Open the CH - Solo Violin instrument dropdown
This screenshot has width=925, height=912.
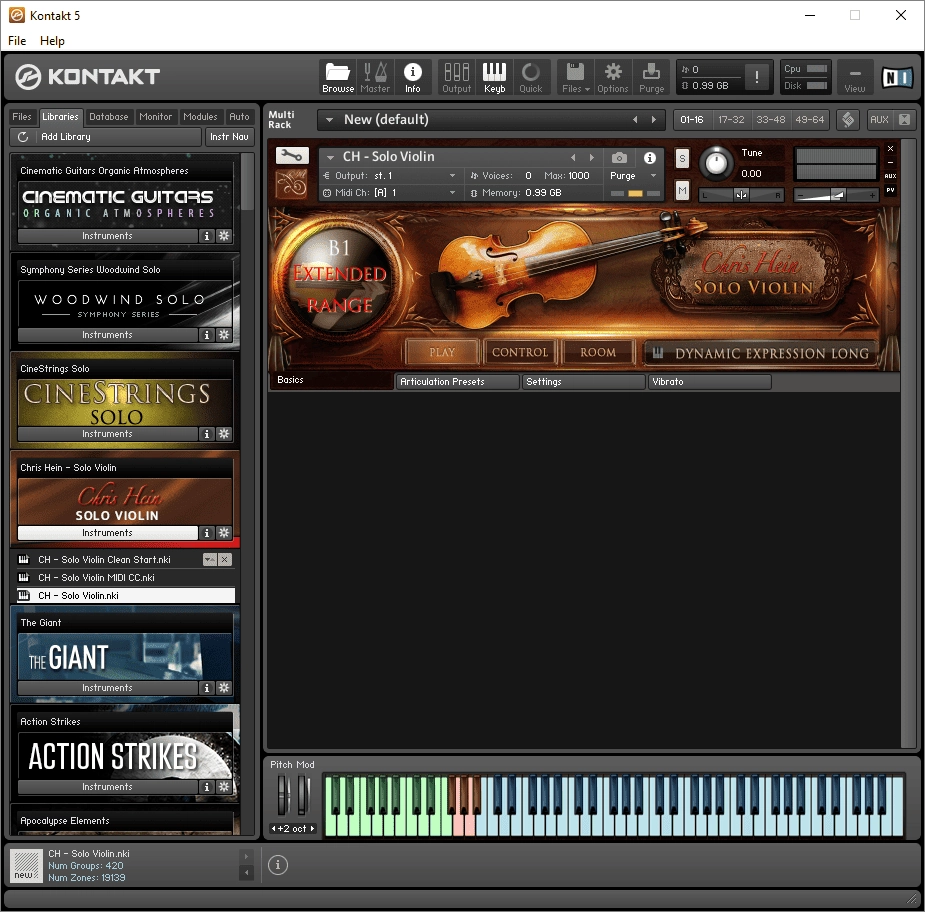tap(331, 158)
